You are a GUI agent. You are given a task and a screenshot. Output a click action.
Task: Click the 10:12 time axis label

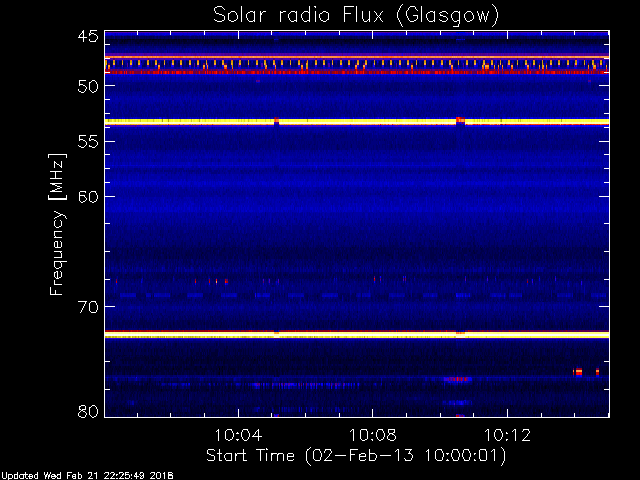(507, 435)
